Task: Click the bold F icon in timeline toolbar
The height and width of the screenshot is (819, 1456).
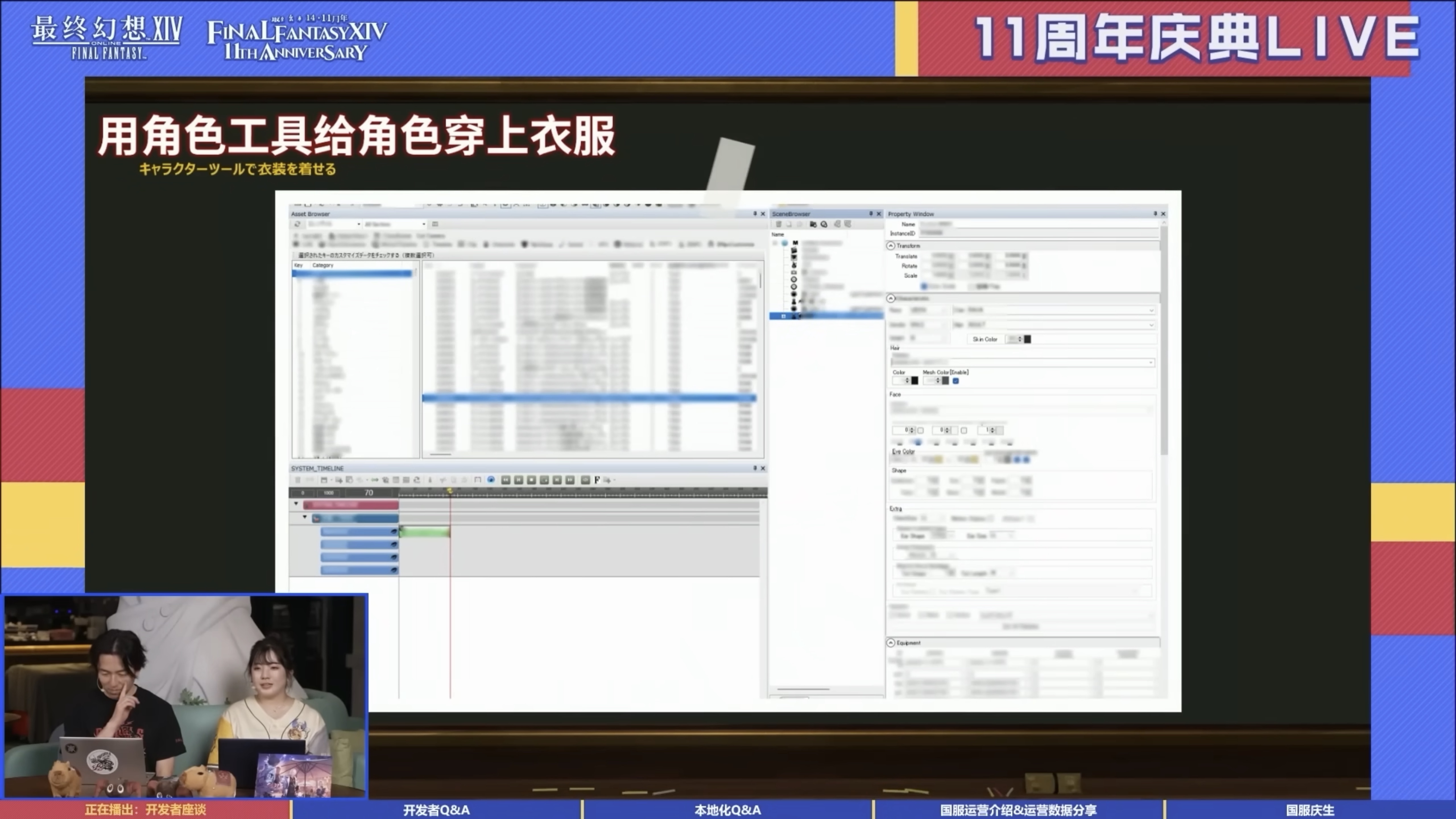Action: [x=597, y=480]
